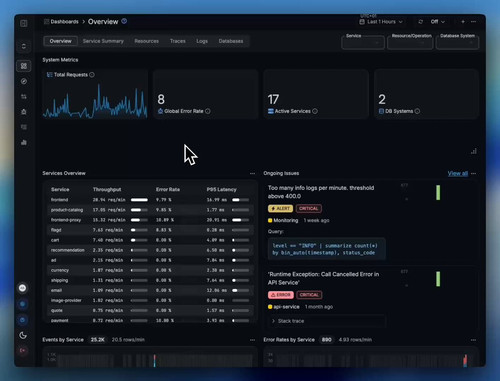Select the shipping service row

point(150,280)
